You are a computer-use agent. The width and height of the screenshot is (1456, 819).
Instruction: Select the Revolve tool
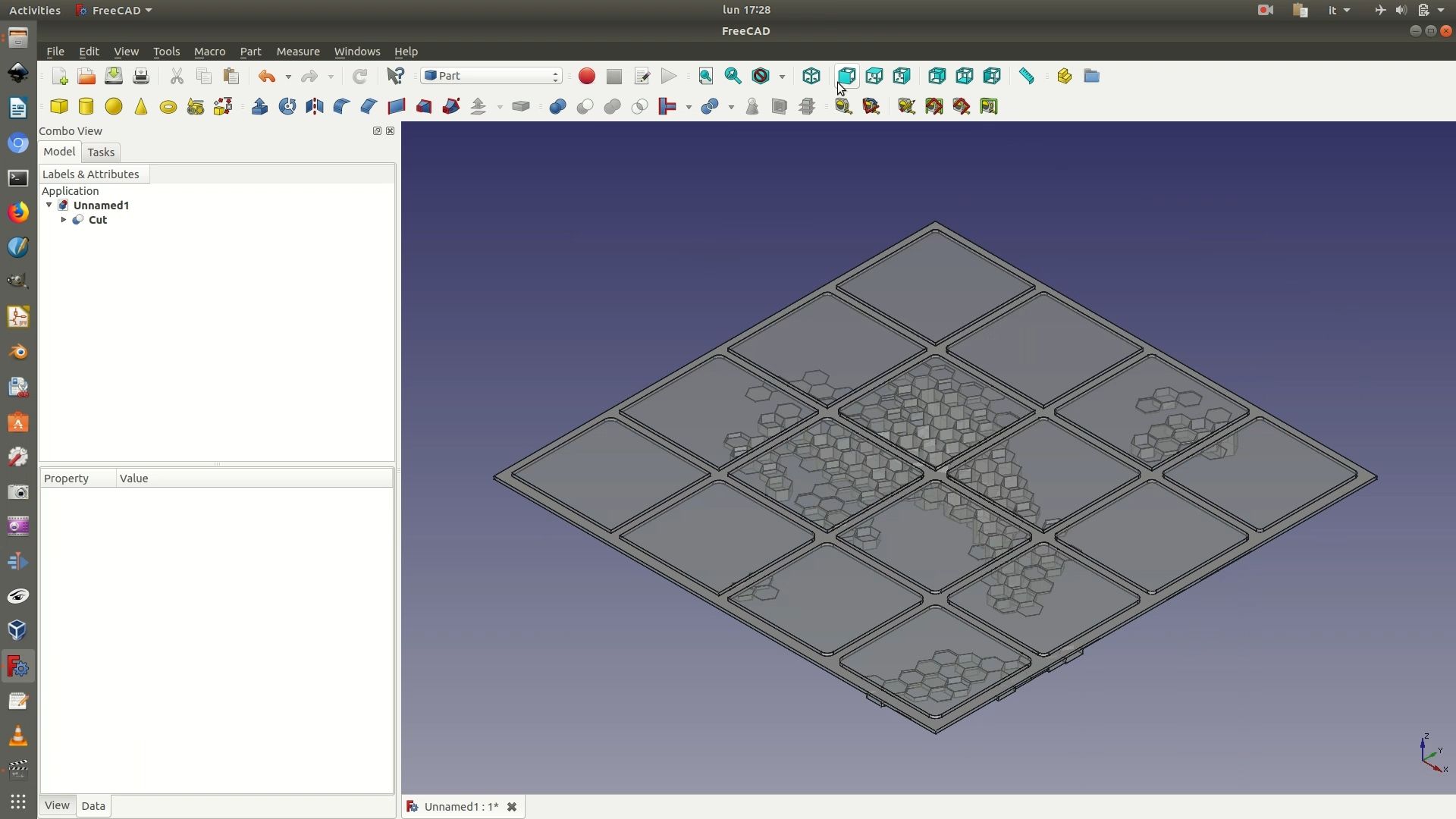point(287,106)
